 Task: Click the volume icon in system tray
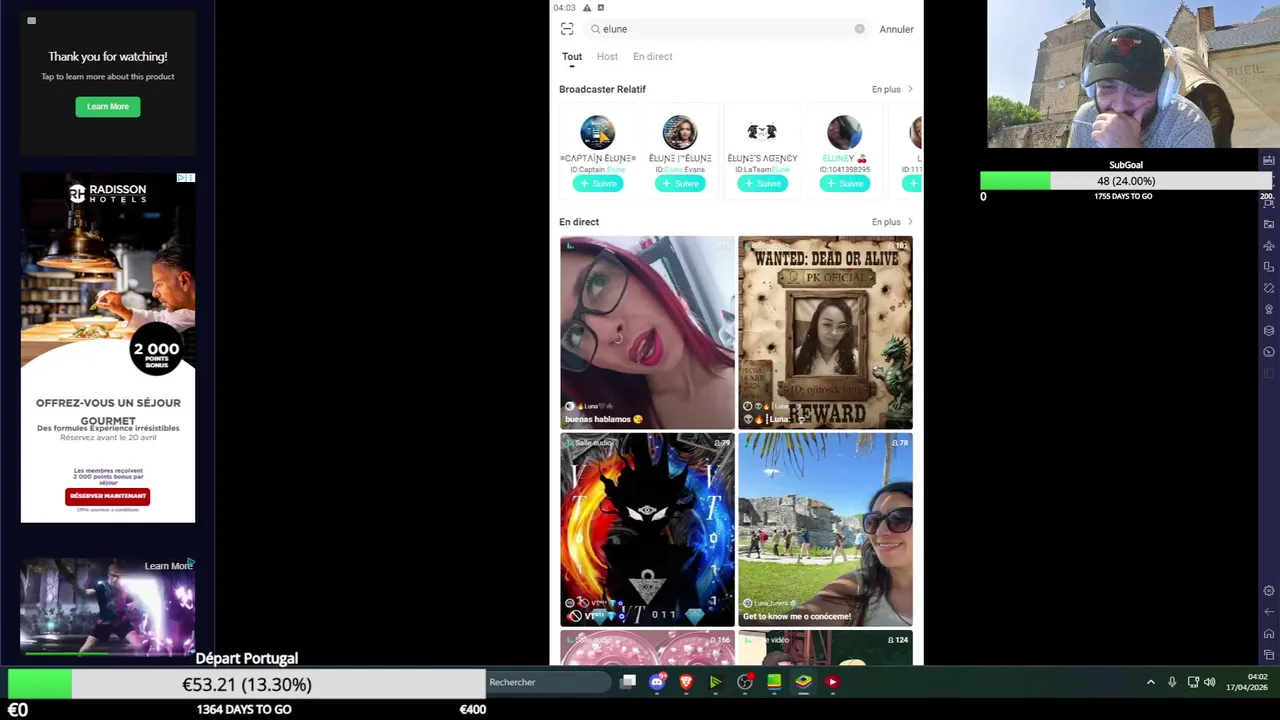point(1210,682)
